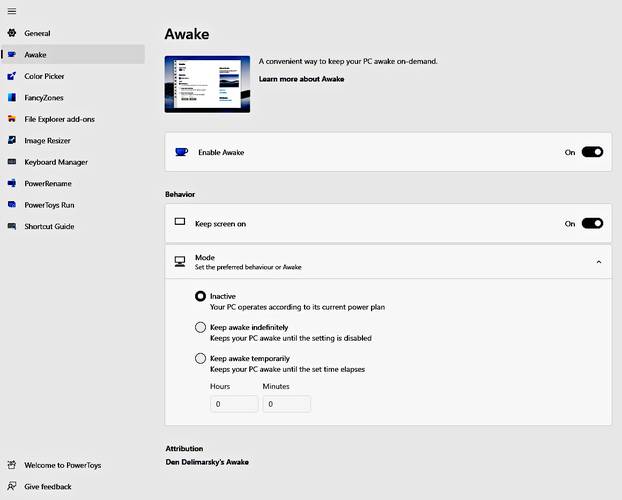Click the General gear icon
The height and width of the screenshot is (500, 622).
pos(12,33)
